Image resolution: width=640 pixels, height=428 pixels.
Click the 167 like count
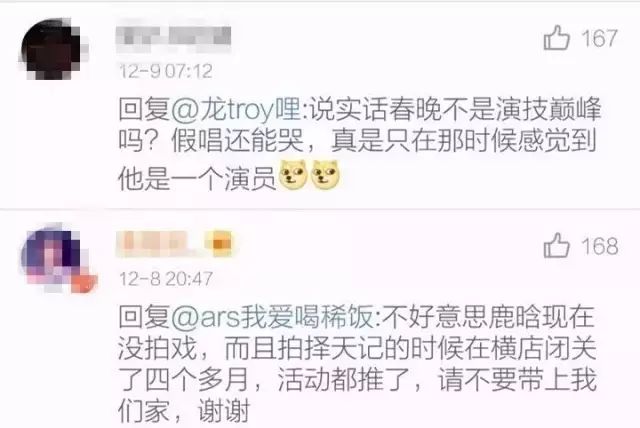[x=599, y=39]
